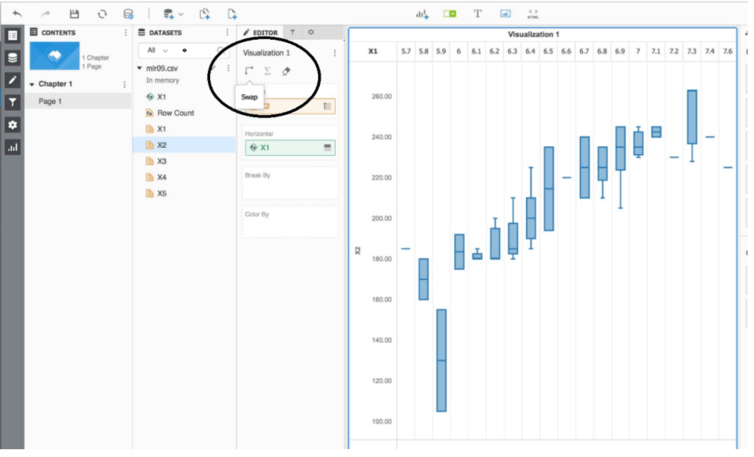Open the settings gear in left sidebar

click(12, 124)
